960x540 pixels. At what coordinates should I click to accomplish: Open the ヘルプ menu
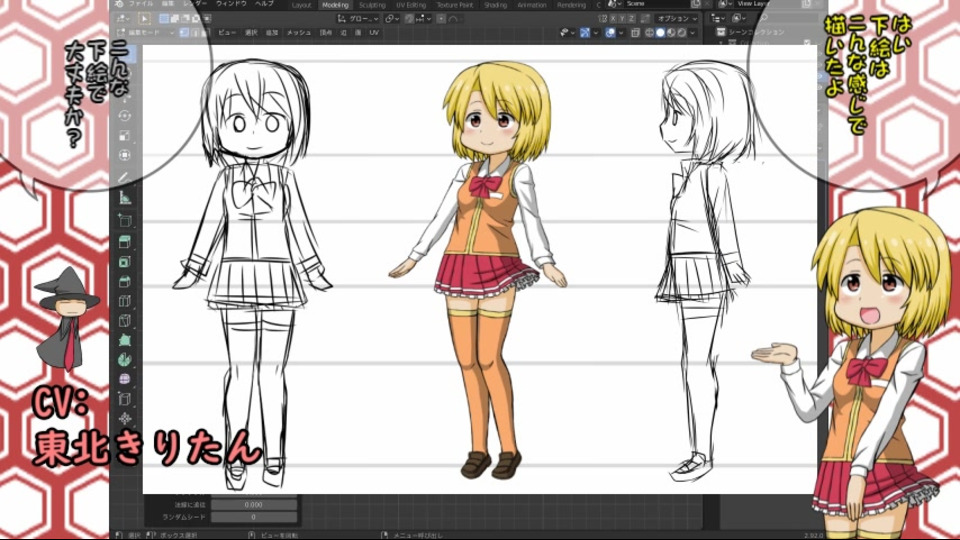(x=264, y=4)
